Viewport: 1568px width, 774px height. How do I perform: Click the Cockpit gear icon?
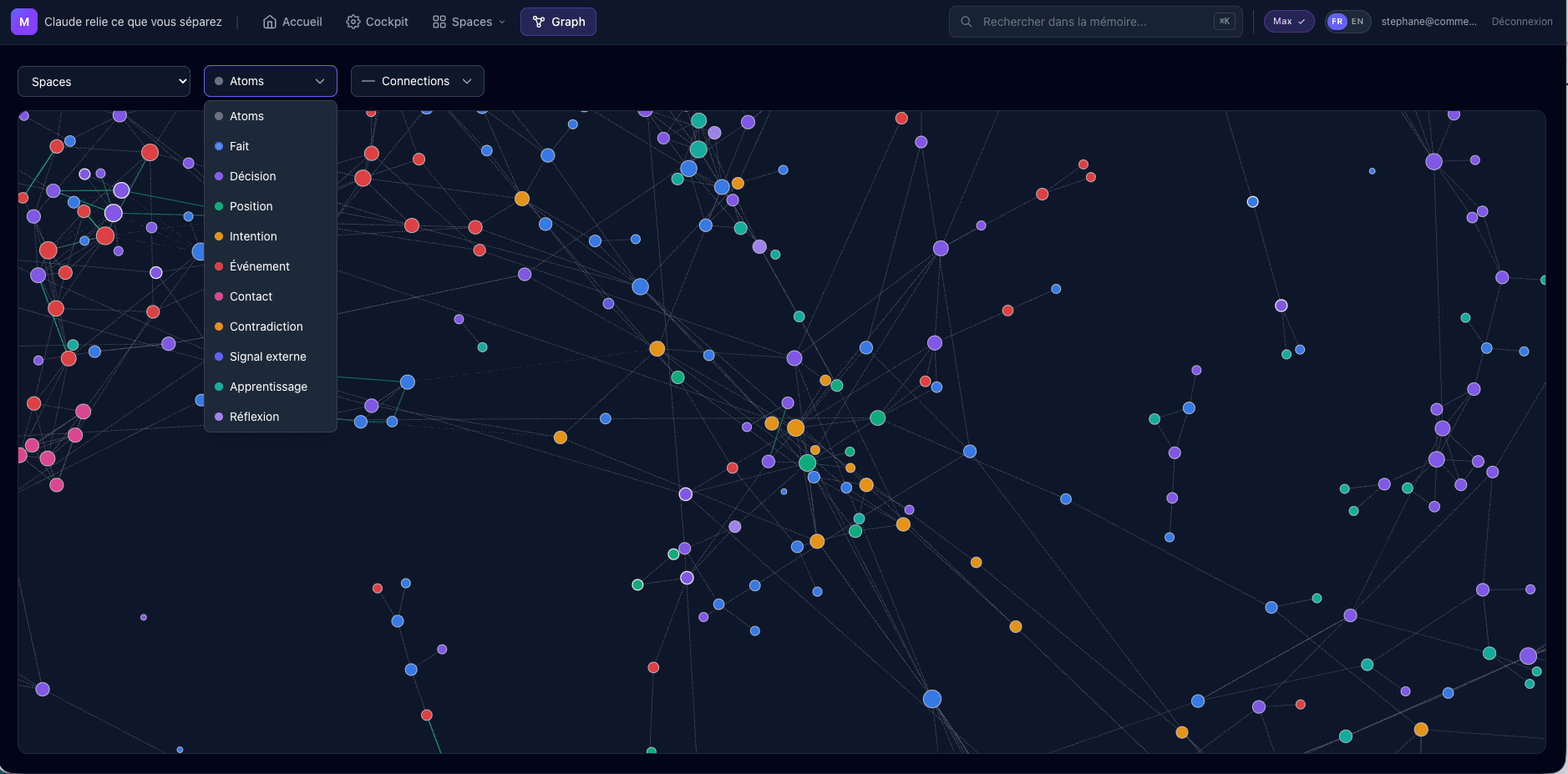[352, 22]
